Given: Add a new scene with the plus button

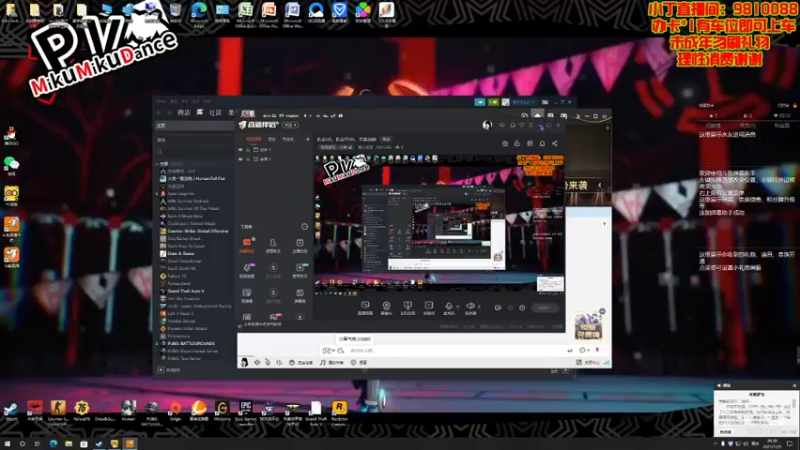Looking at the screenshot, I should coord(307,139).
